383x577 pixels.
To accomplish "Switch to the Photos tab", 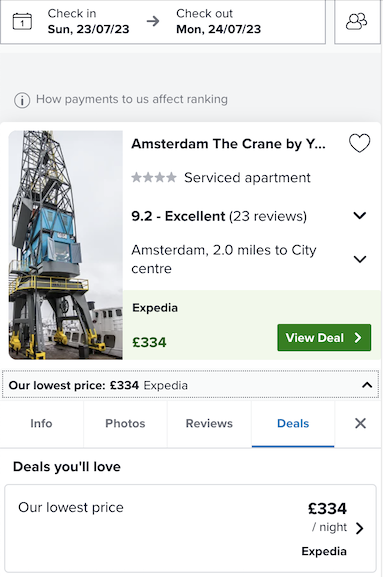I will tap(125, 424).
